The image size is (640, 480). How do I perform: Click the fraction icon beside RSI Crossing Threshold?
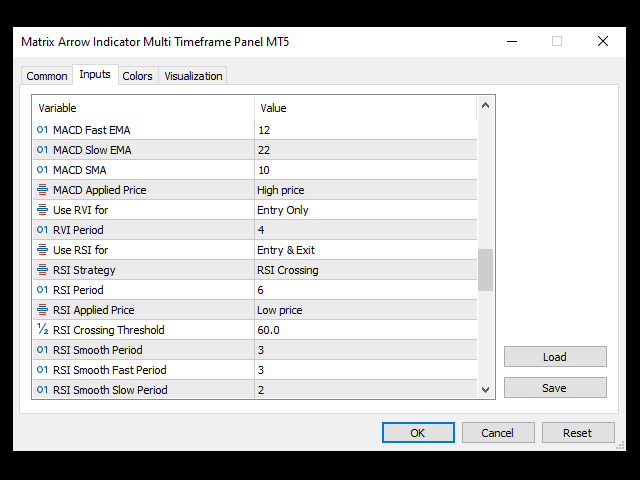tap(42, 330)
